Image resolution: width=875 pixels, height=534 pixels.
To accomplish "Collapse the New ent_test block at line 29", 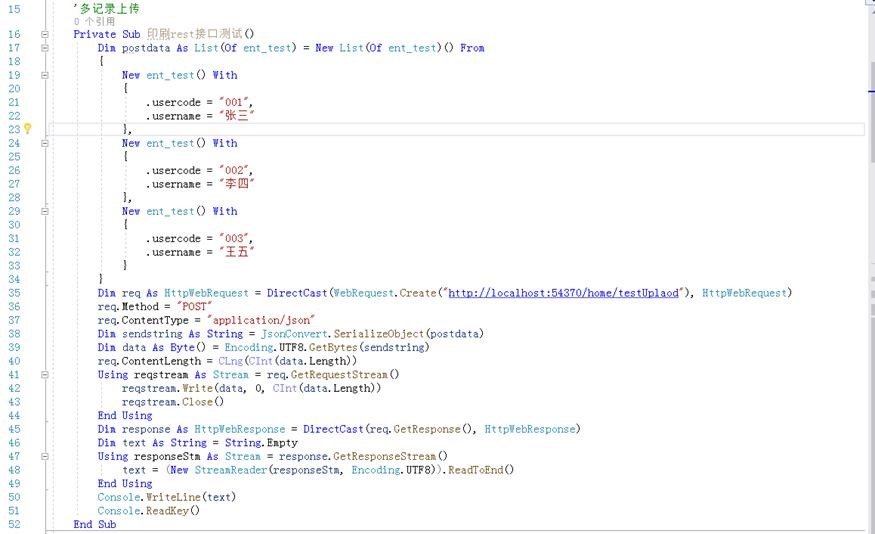I will click(x=45, y=211).
